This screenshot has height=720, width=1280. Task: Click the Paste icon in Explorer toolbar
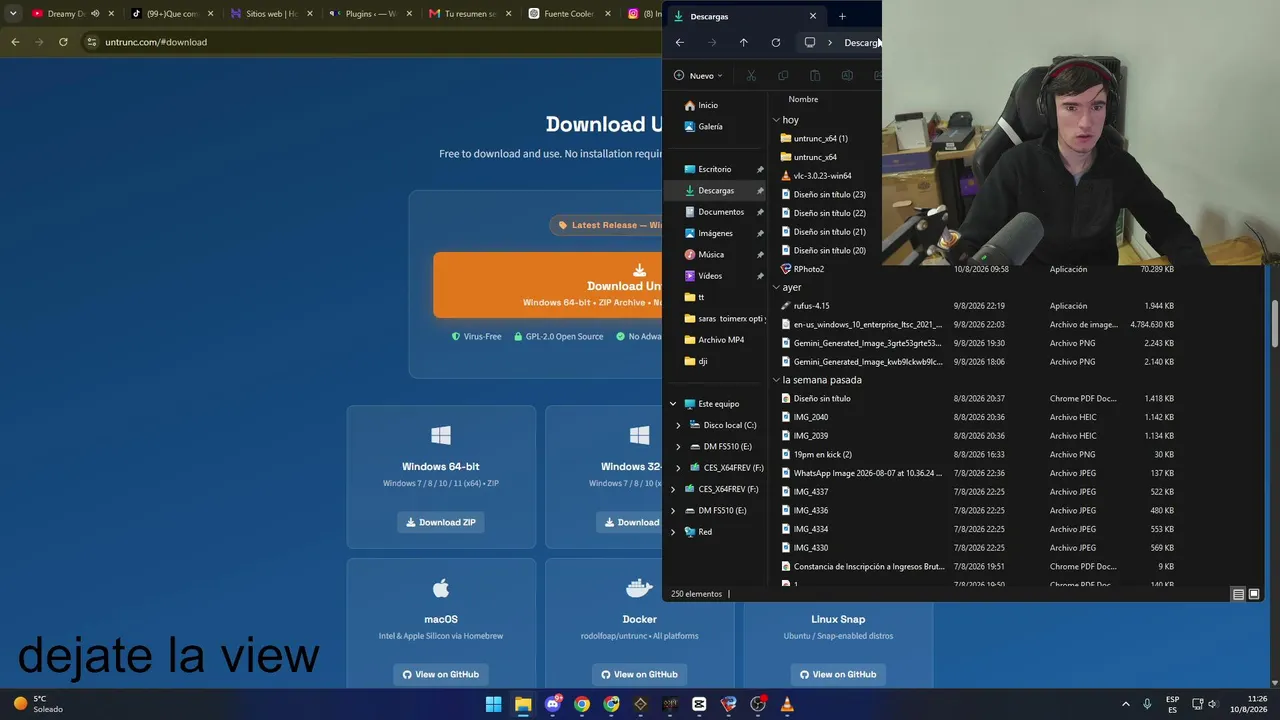(815, 75)
